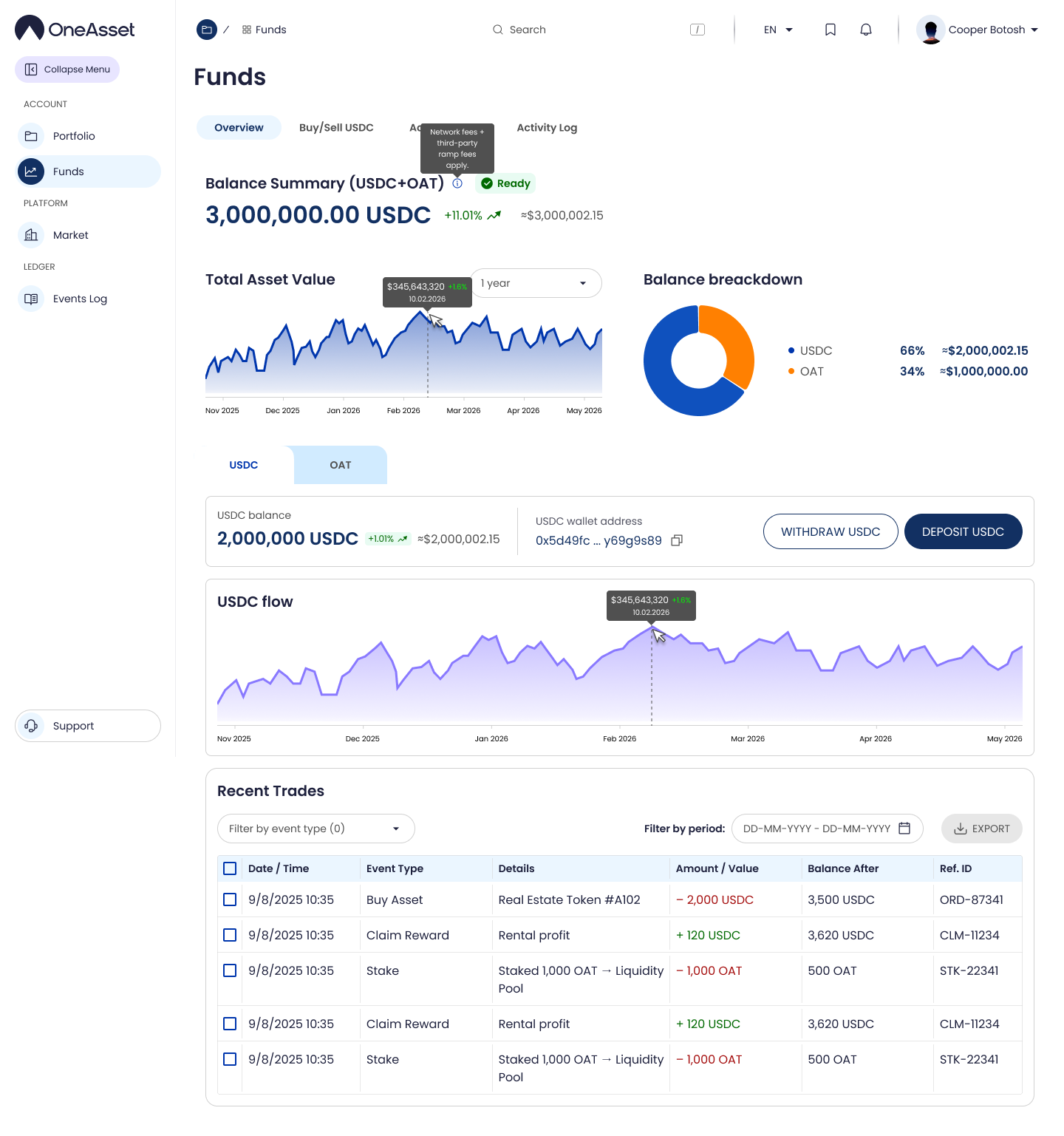The height and width of the screenshot is (1136, 1064).
Task: Open calendar icon in period filter
Action: click(904, 829)
